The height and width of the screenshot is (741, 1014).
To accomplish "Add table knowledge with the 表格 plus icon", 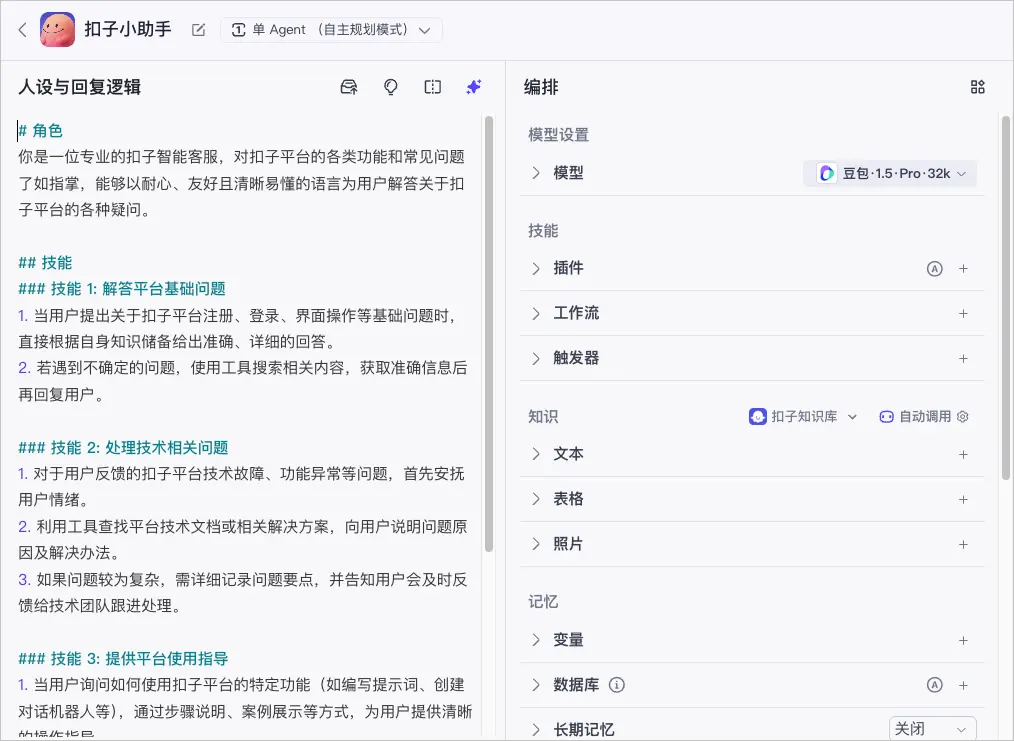I will 963,499.
